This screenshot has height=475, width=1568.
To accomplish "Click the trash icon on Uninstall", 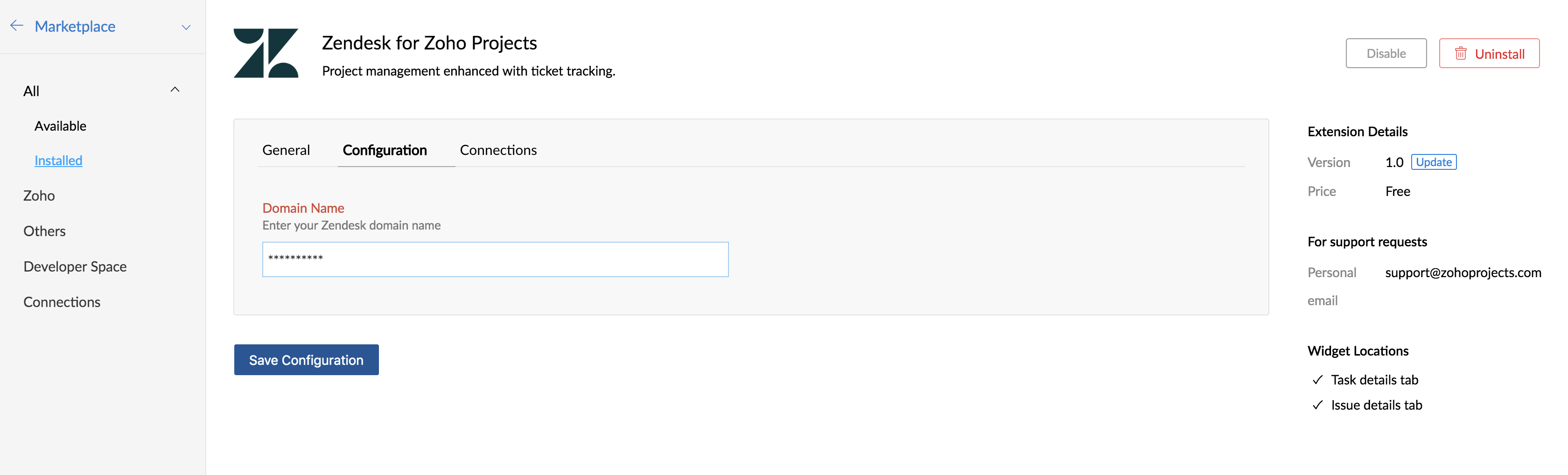I will (x=1461, y=54).
